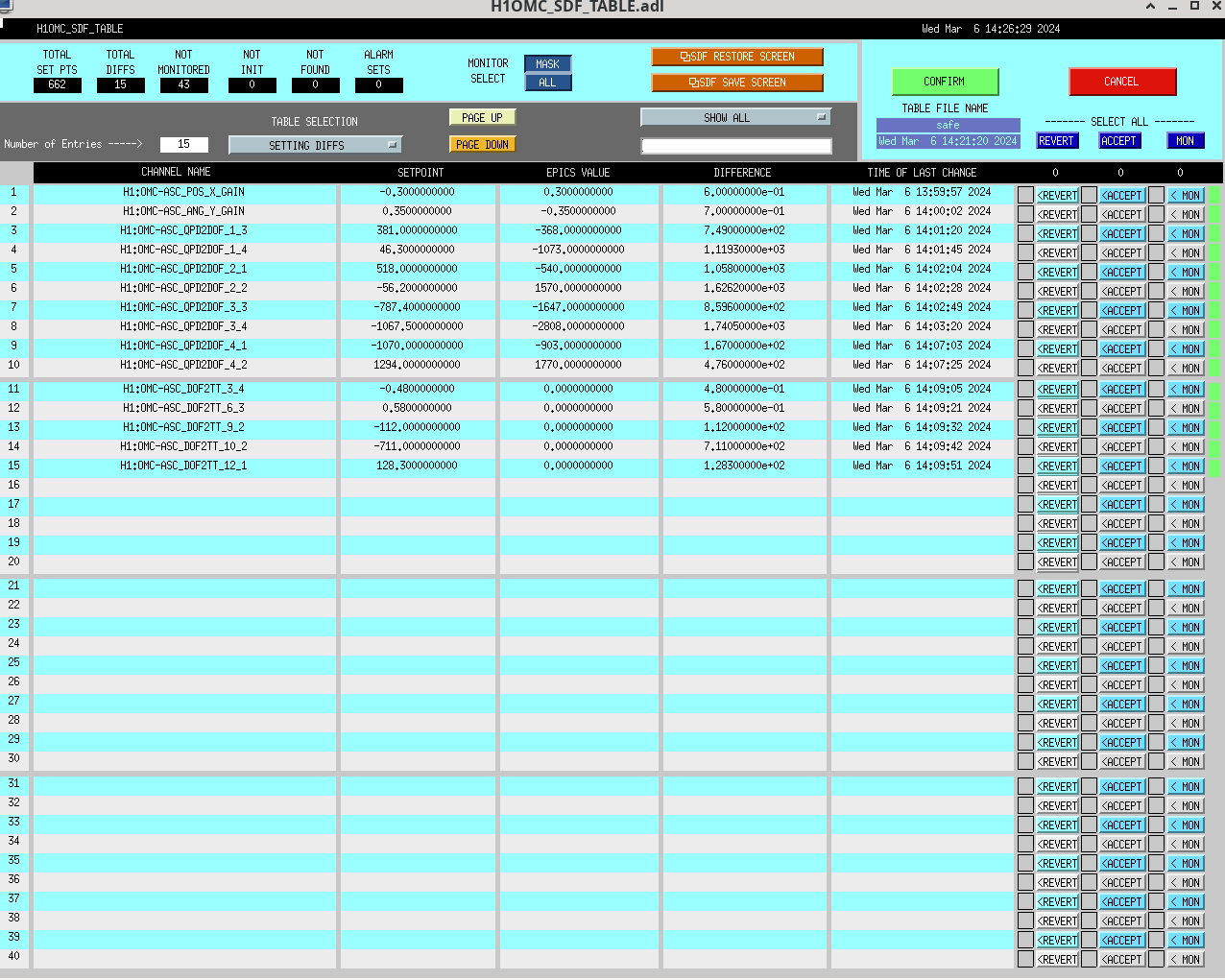Tick the revert checkbox for row 1
This screenshot has height=980, width=1225.
1025,195
